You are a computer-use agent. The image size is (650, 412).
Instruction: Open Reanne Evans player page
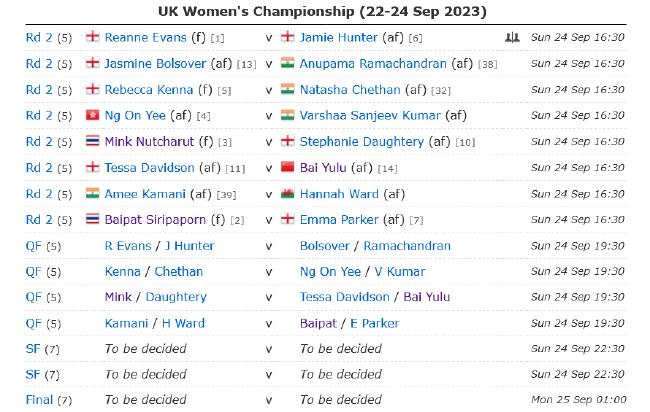146,38
